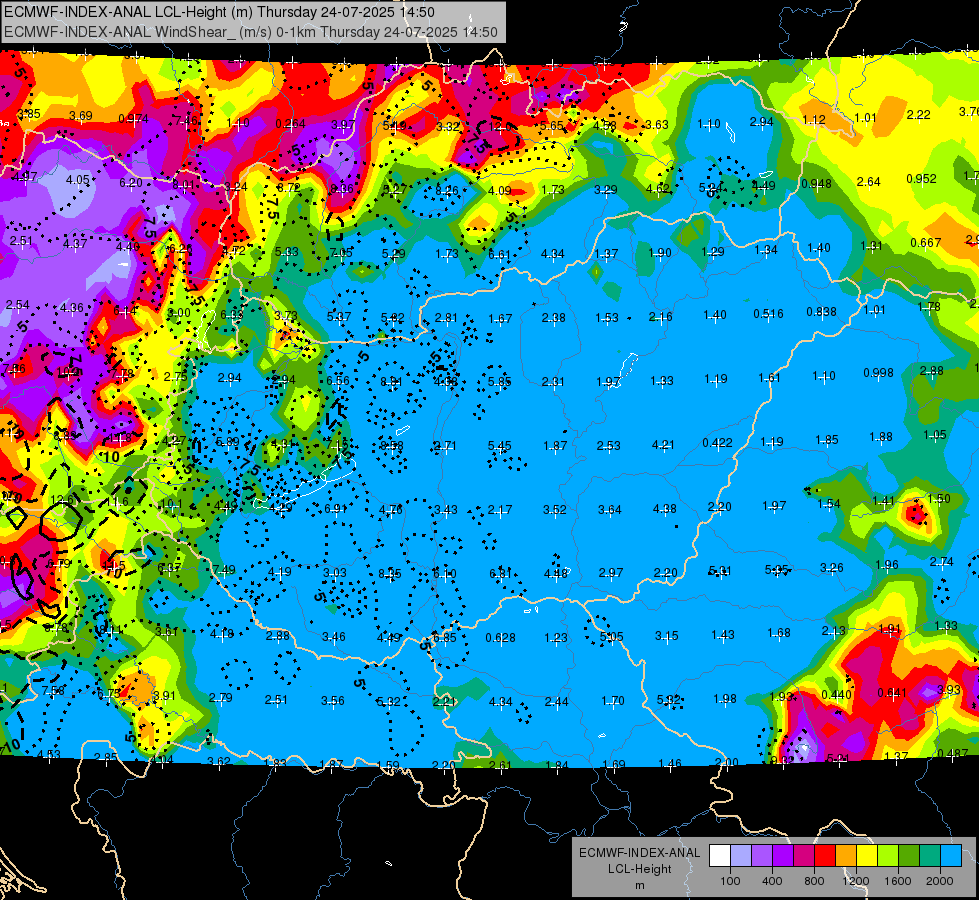Click the wind shear value '1.54'
This screenshot has width=979, height=900.
[829, 503]
